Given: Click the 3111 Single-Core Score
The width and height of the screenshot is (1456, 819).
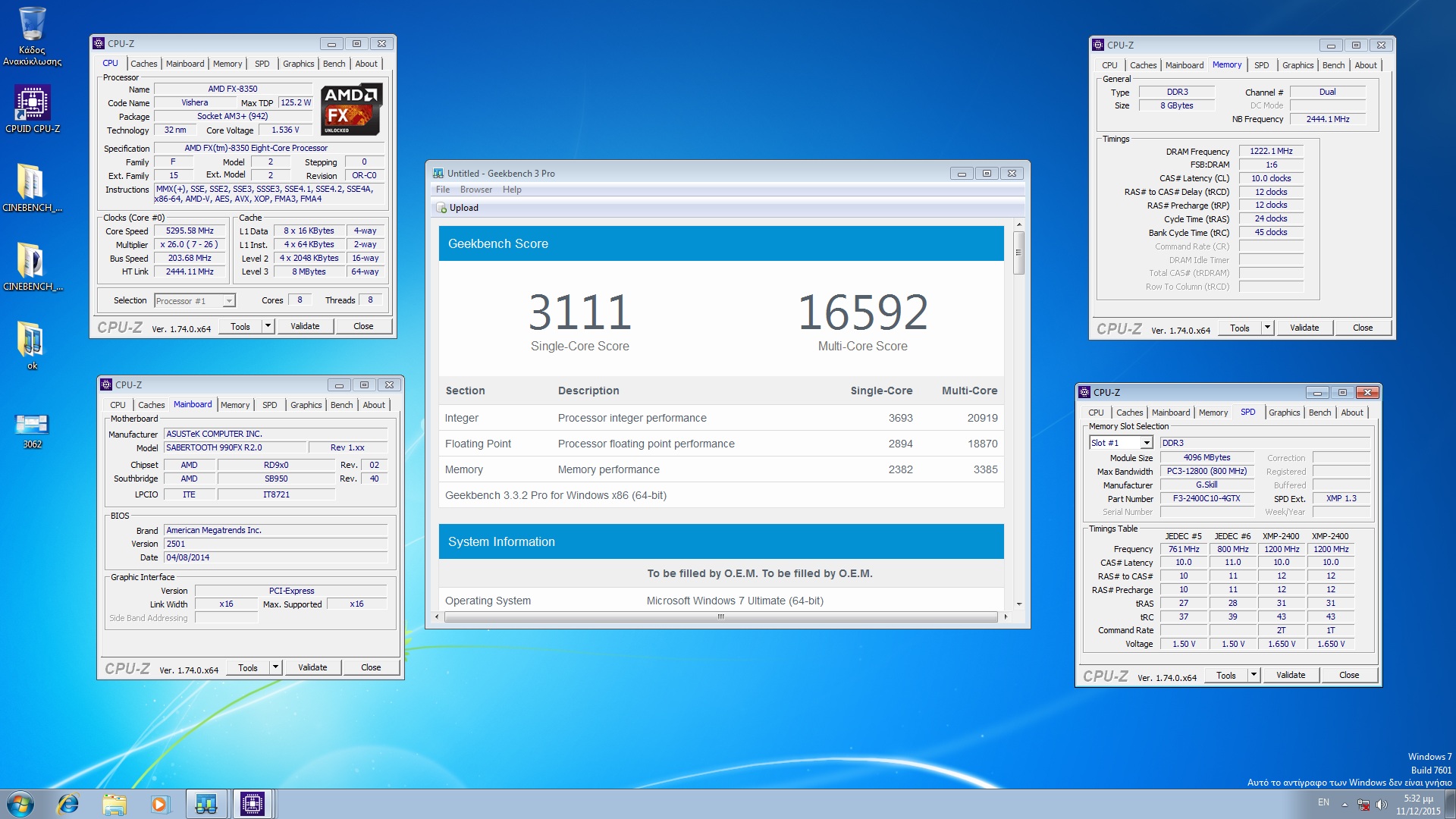Looking at the screenshot, I should point(579,312).
